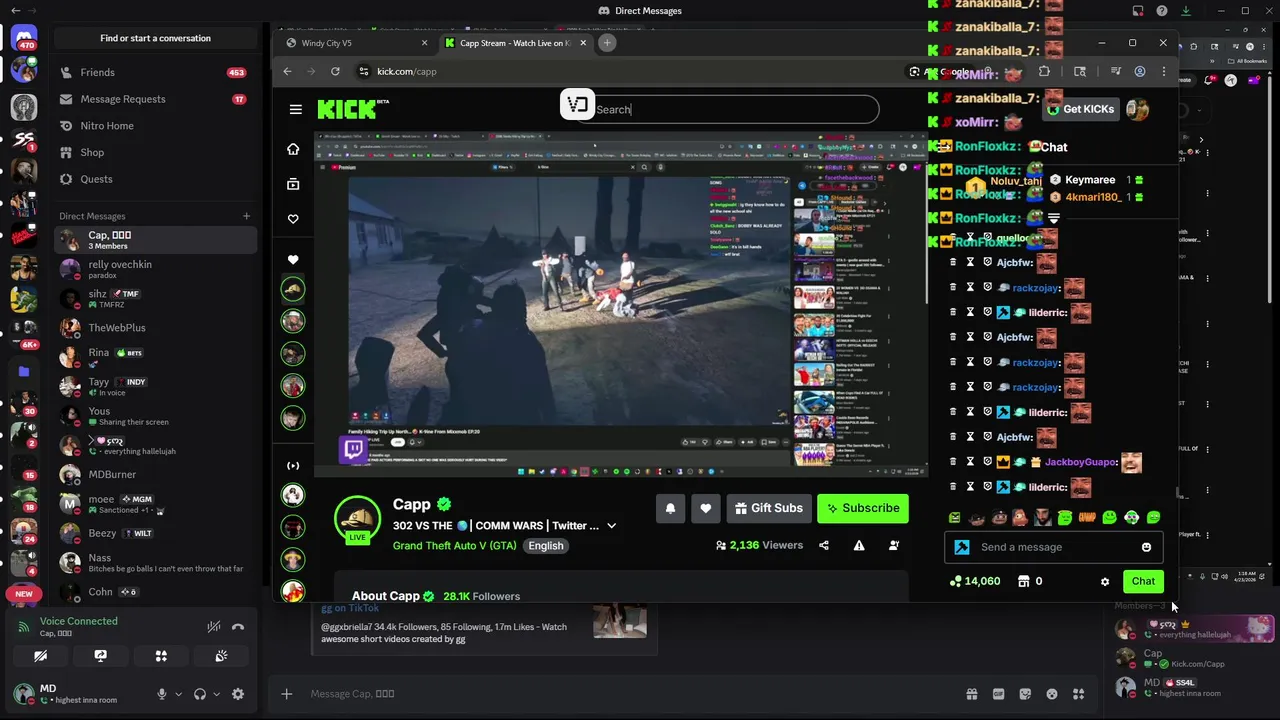
Task: Click Find or start a conversation
Action: 155,38
